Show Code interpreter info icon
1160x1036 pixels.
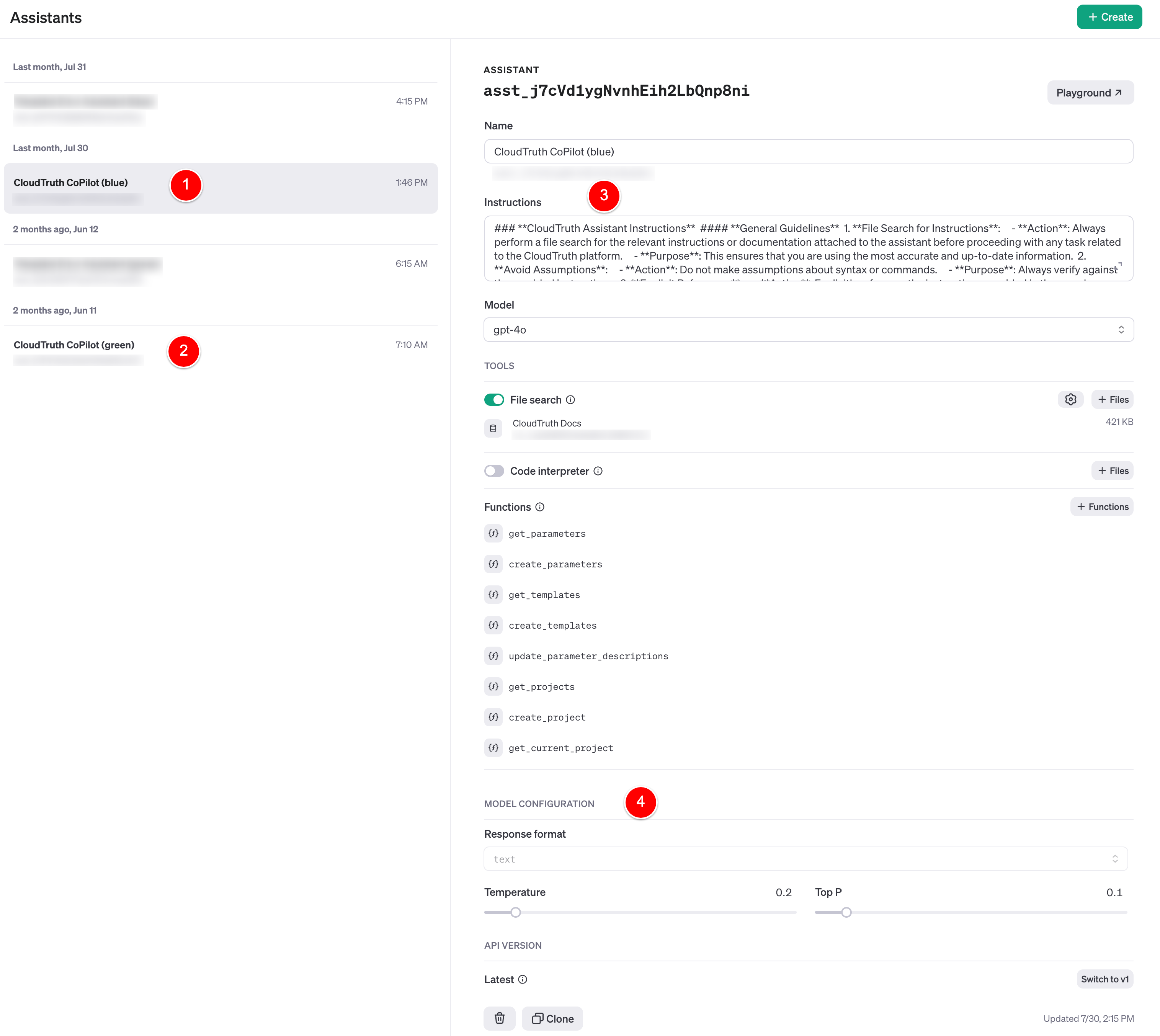598,471
